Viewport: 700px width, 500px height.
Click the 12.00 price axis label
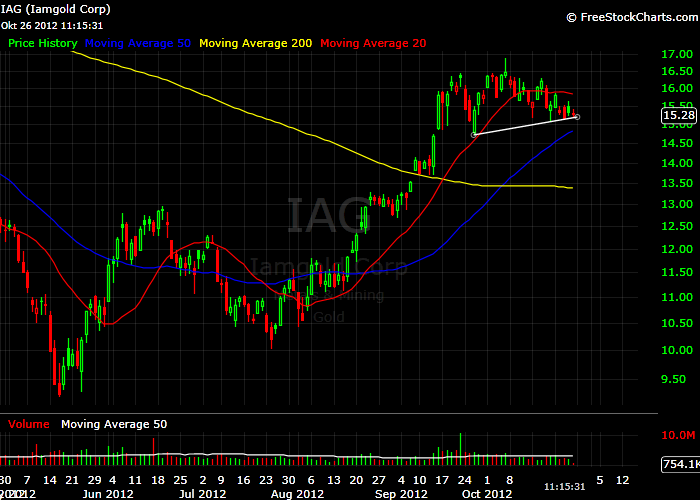677,250
